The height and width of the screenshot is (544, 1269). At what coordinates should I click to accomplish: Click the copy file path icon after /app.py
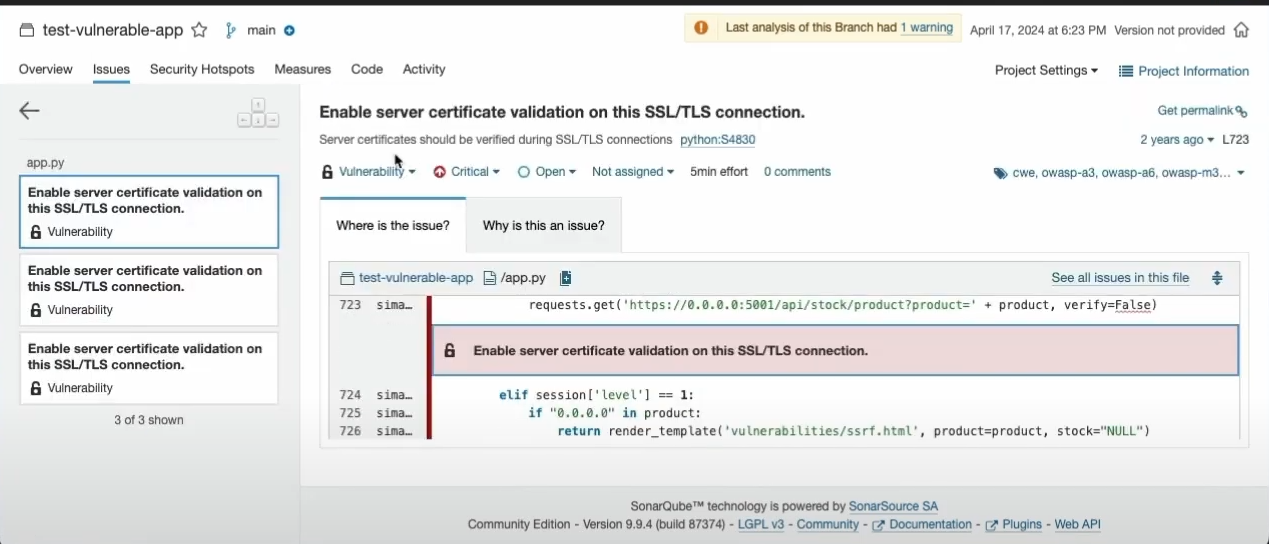pyautogui.click(x=565, y=278)
